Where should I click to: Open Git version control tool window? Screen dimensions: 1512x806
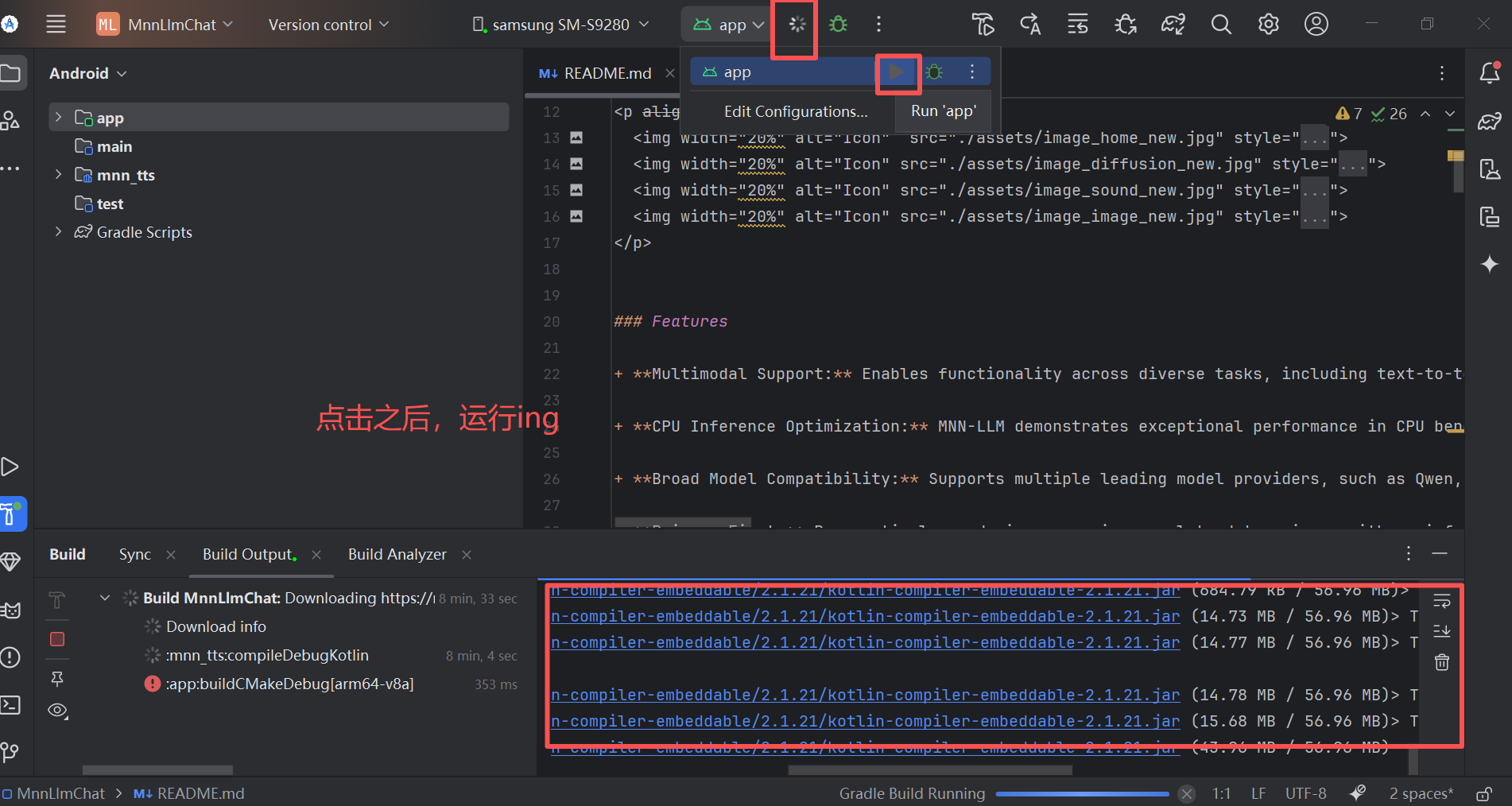(10, 752)
